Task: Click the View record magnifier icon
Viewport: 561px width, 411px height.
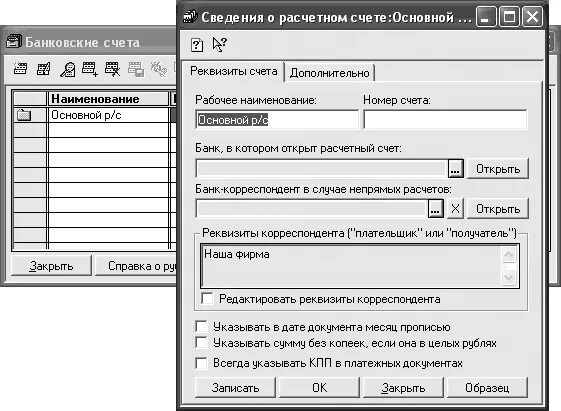Action: click(x=67, y=69)
